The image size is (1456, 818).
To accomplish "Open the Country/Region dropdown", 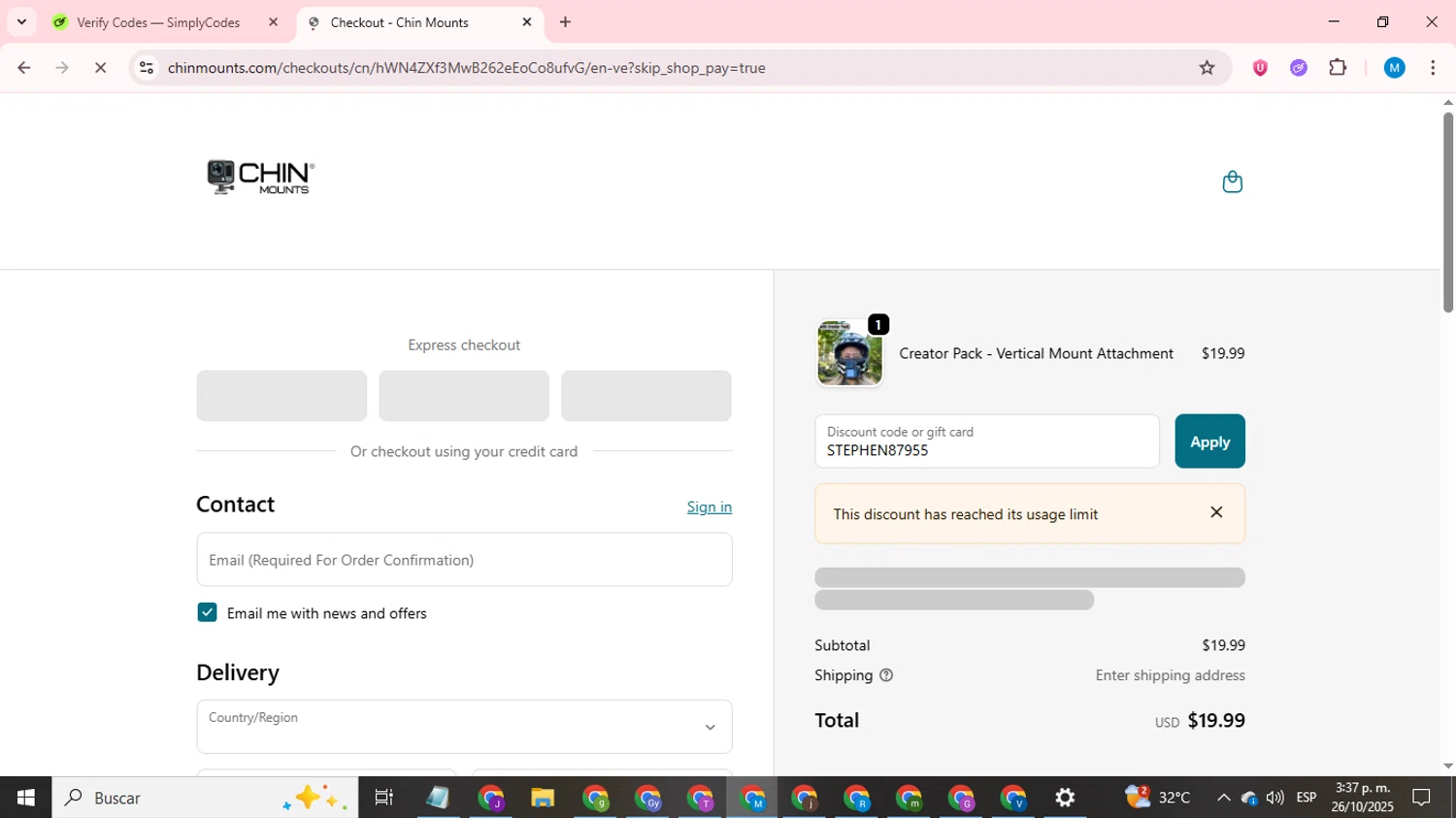I will (x=464, y=727).
